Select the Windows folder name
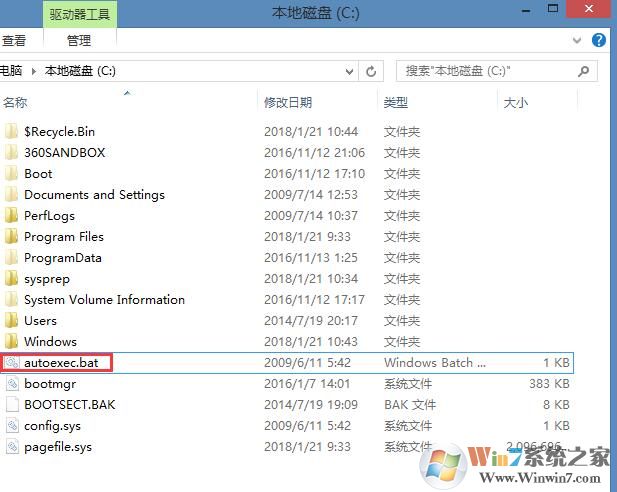Screen dimensions: 617x492 [50, 342]
